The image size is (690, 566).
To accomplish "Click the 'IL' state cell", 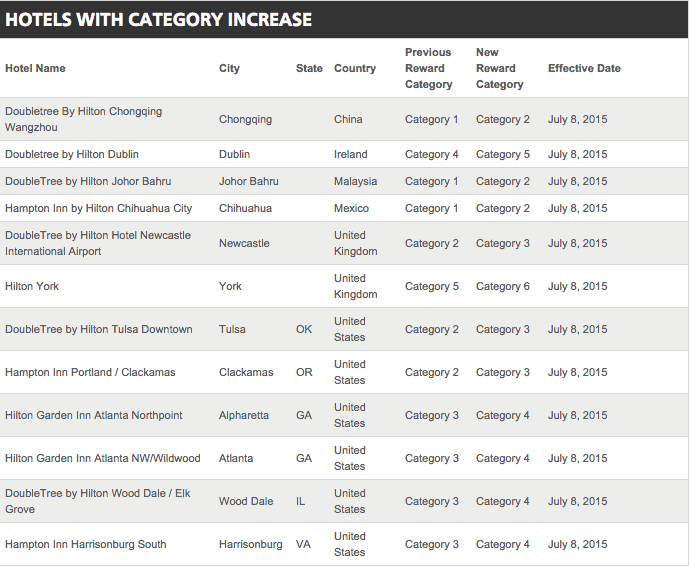I will pyautogui.click(x=300, y=501).
